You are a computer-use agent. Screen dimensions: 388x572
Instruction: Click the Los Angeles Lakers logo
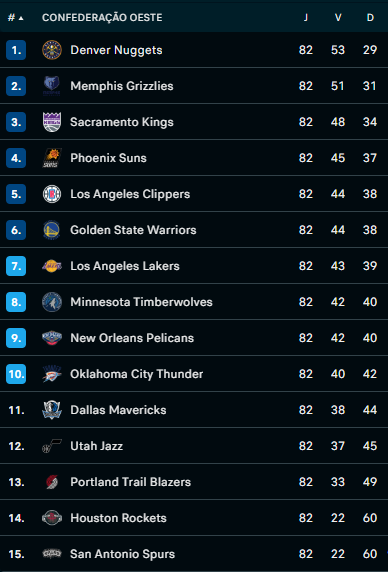point(52,266)
